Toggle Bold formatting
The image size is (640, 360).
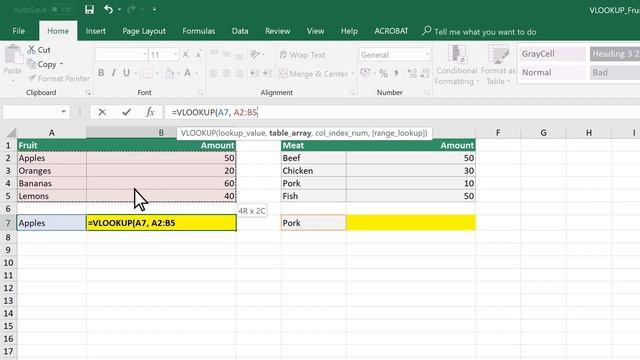pos(101,73)
